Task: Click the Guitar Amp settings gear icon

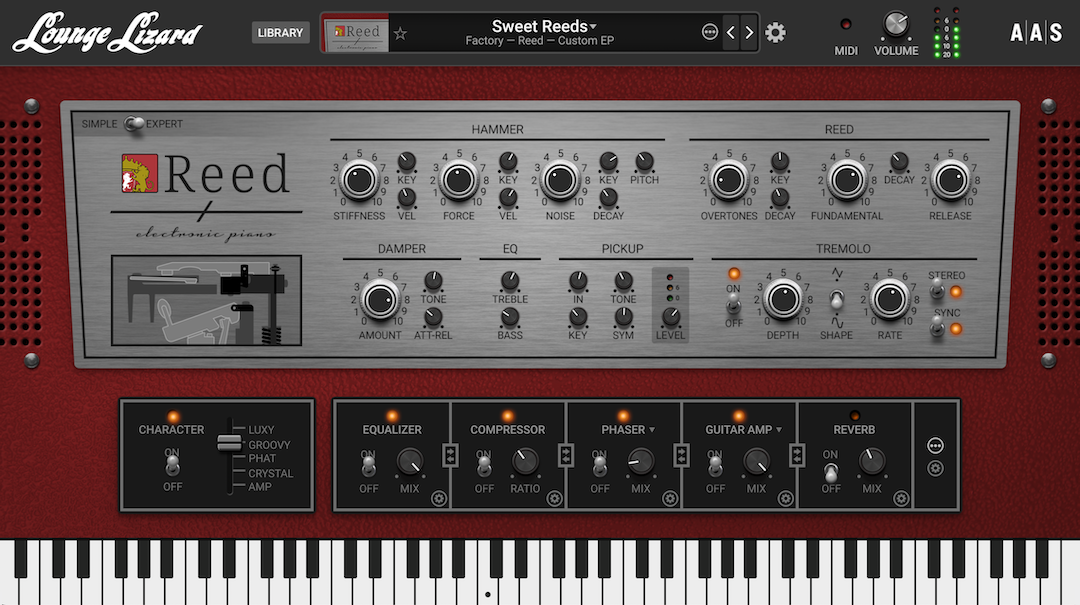Action: point(785,498)
